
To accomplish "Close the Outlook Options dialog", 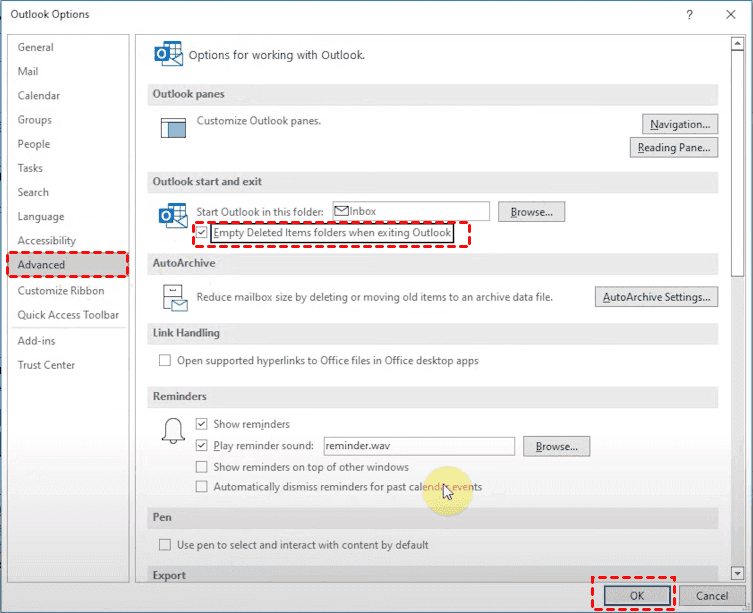I will pos(731,14).
